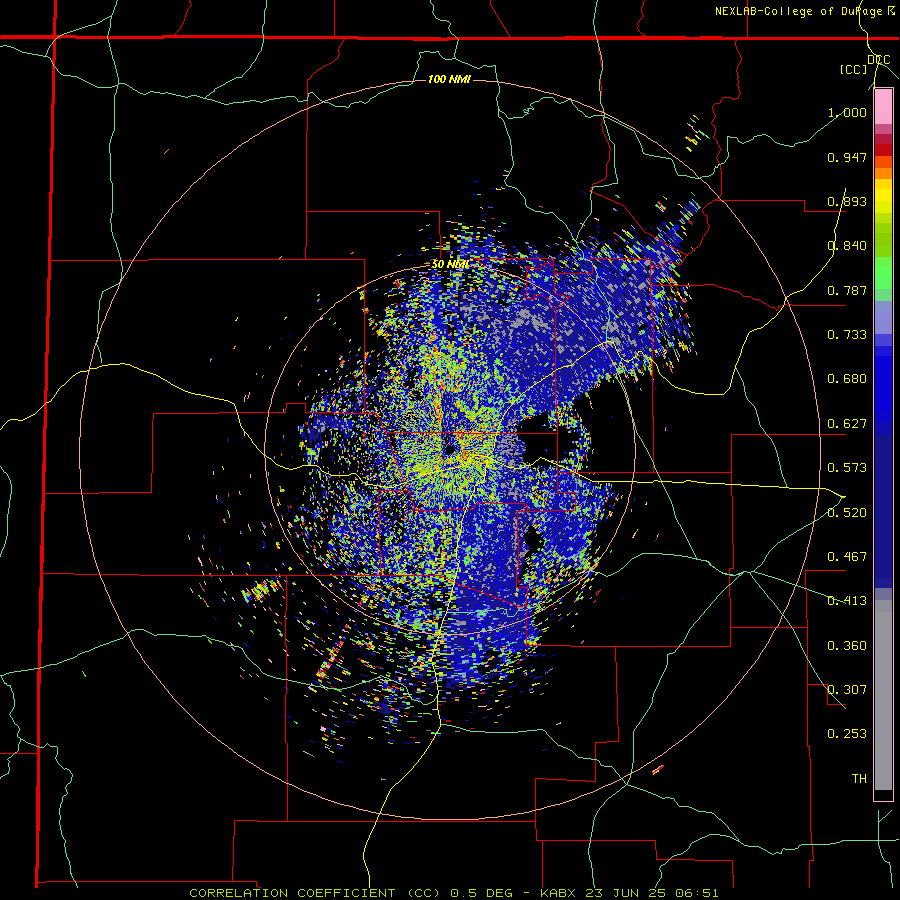This screenshot has height=900, width=900.
Task: Click the 50 NMI range ring label
Action: pyautogui.click(x=451, y=265)
